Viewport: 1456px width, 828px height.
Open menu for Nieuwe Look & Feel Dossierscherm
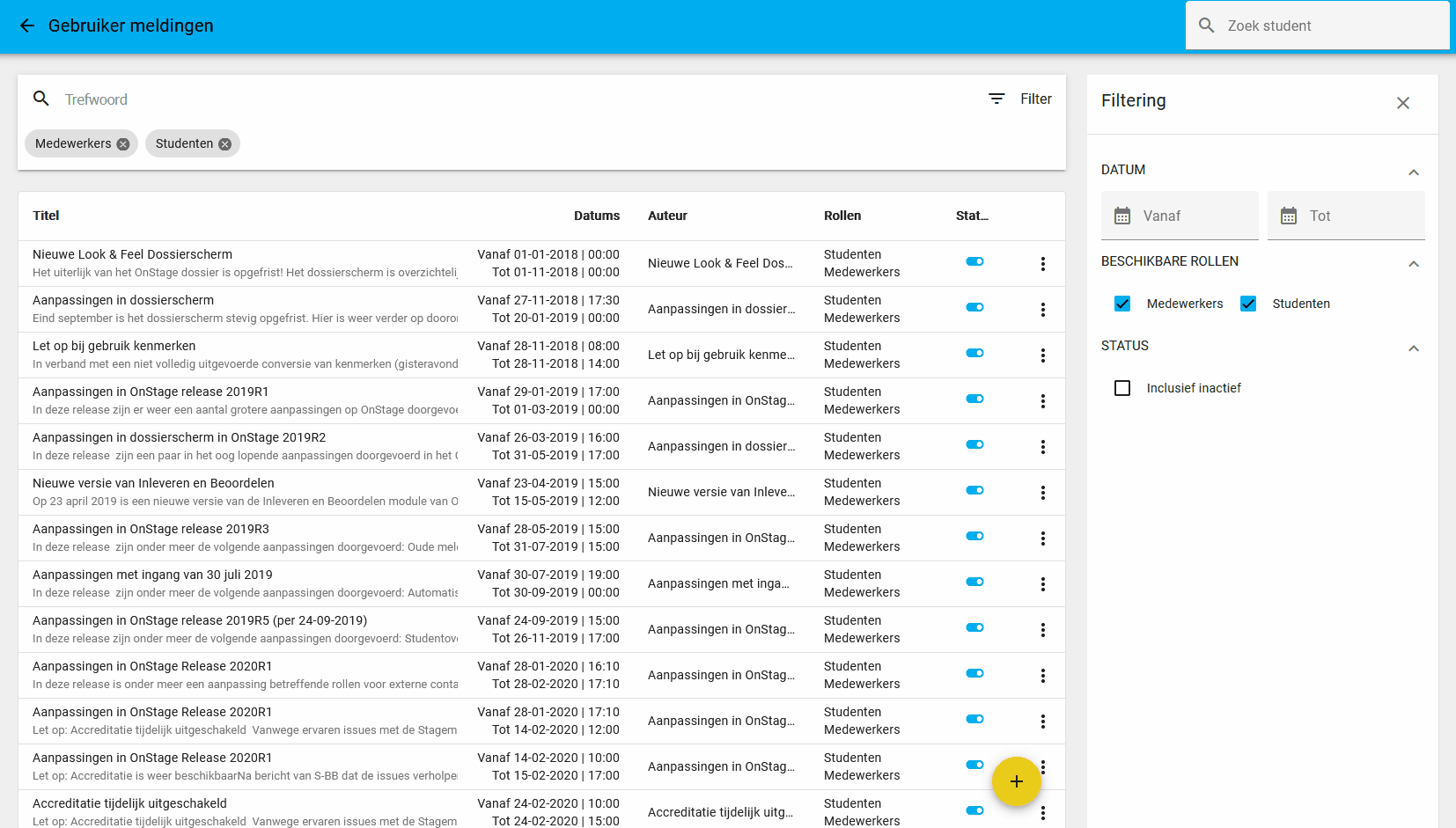click(x=1043, y=264)
